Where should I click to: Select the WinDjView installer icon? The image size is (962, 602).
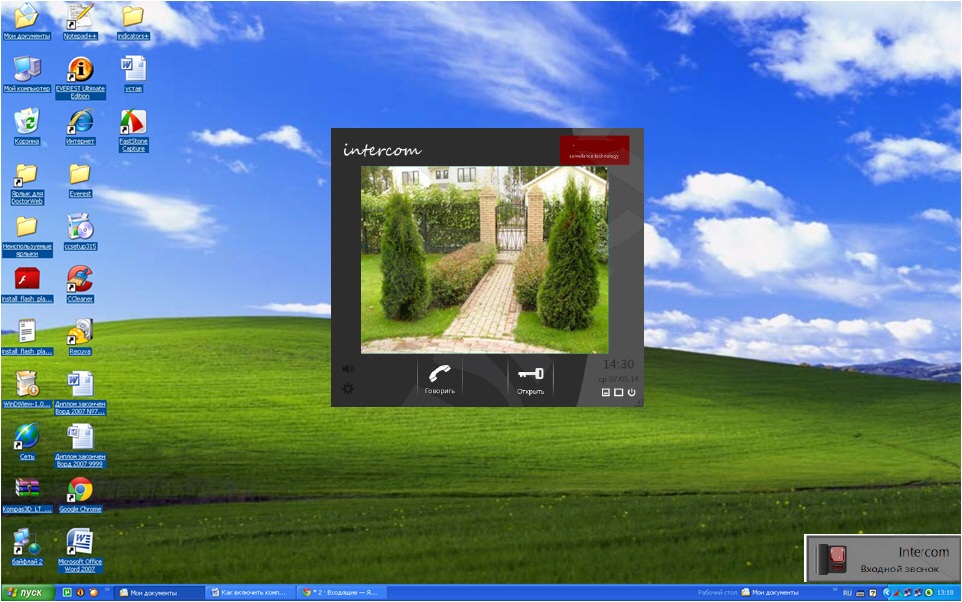(x=26, y=390)
